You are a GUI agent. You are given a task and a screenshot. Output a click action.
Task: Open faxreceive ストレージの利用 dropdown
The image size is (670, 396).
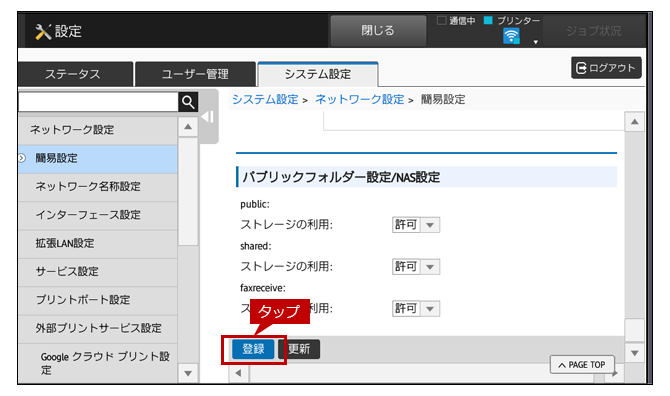(416, 308)
